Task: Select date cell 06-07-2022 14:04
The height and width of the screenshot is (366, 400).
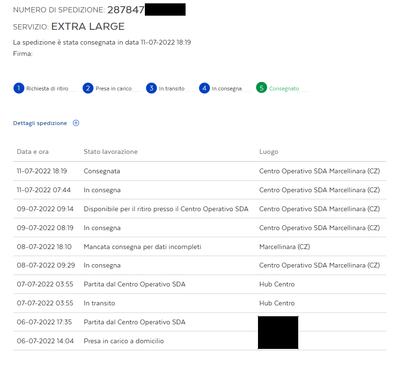Action: 45,341
